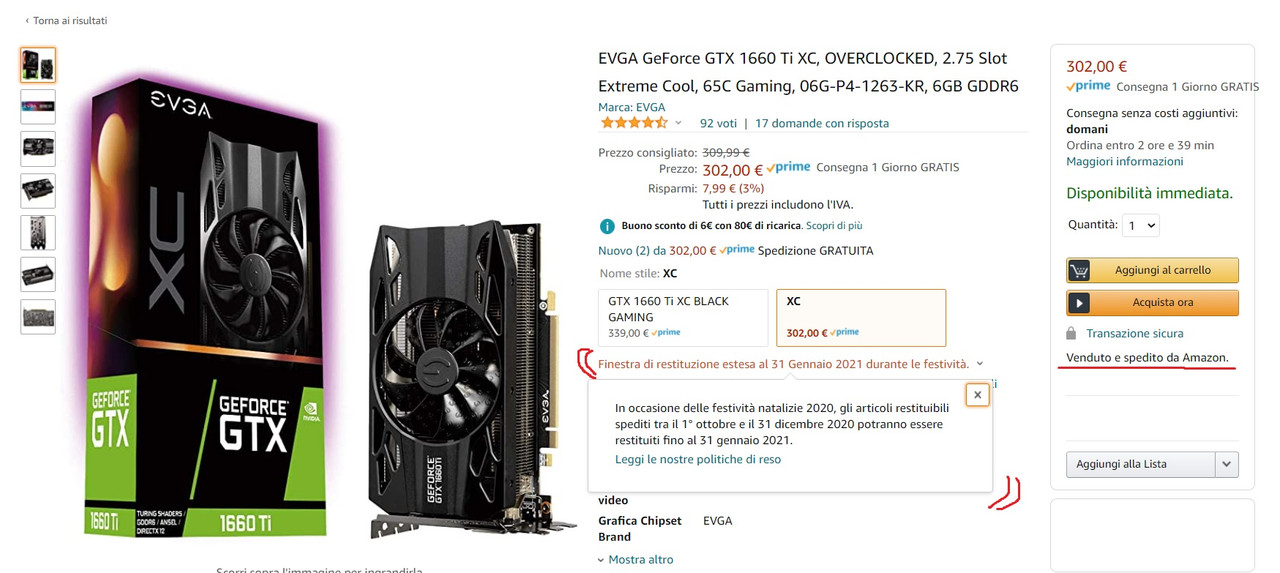This screenshot has height=573, width=1280.
Task: Click the cart icon on Aggiungi al carrello
Action: [1079, 270]
